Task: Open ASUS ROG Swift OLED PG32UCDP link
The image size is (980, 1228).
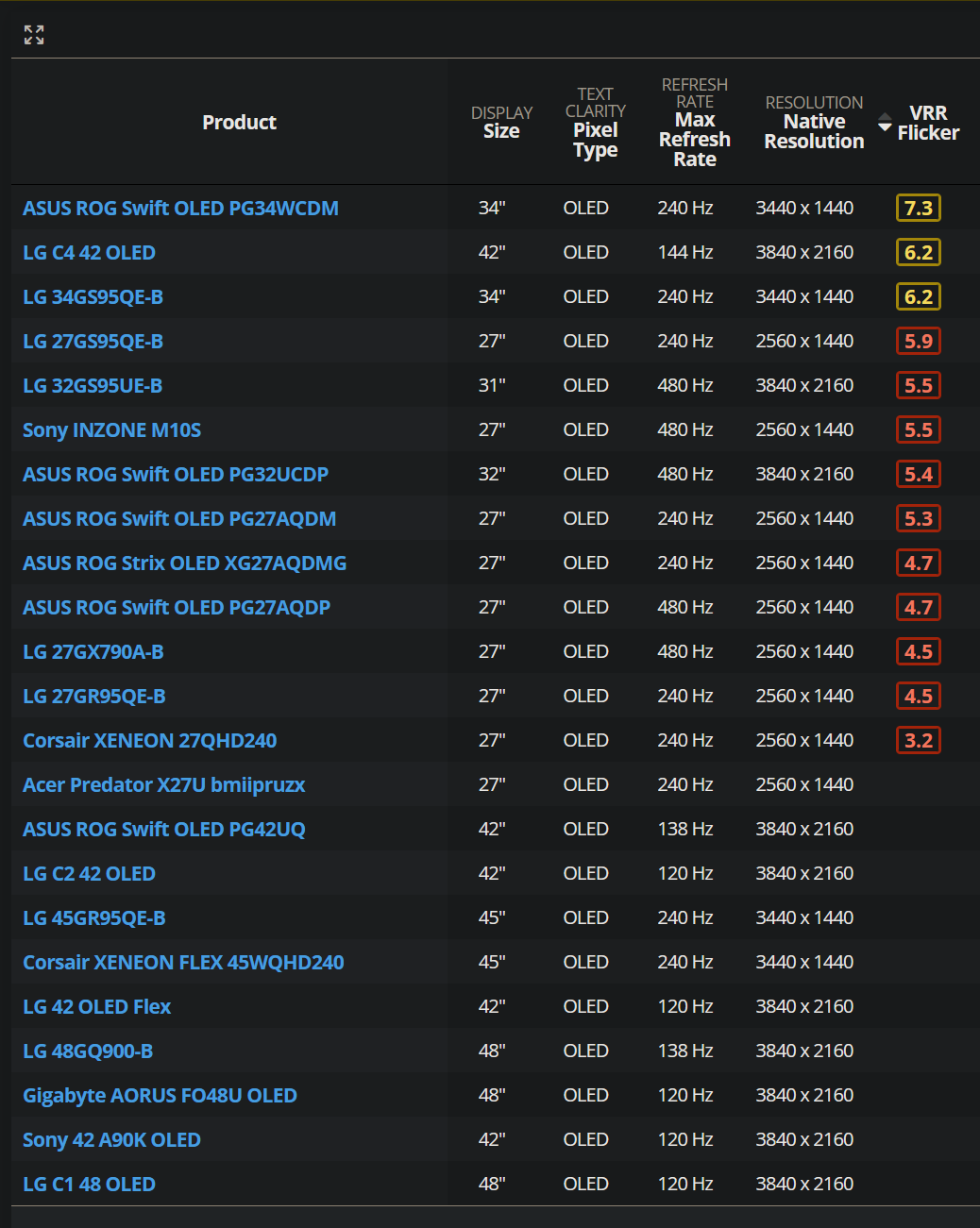Action: point(176,474)
